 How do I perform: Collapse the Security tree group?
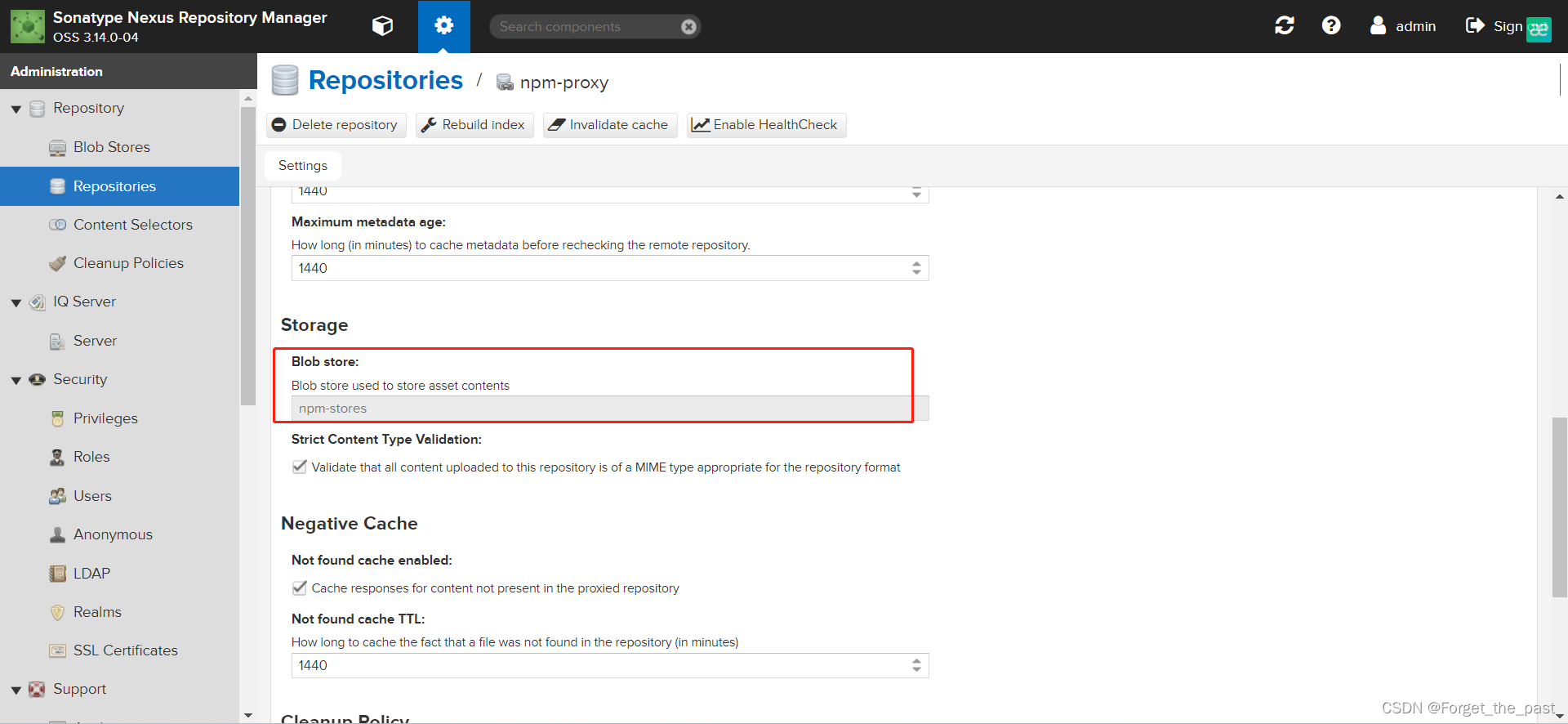coord(16,380)
